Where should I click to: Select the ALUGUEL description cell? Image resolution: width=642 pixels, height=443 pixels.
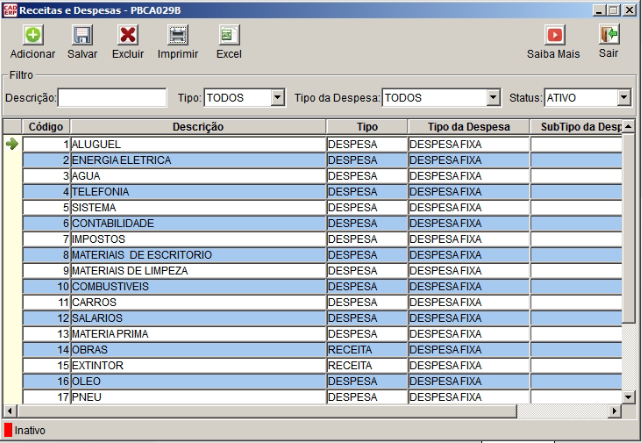click(x=198, y=144)
